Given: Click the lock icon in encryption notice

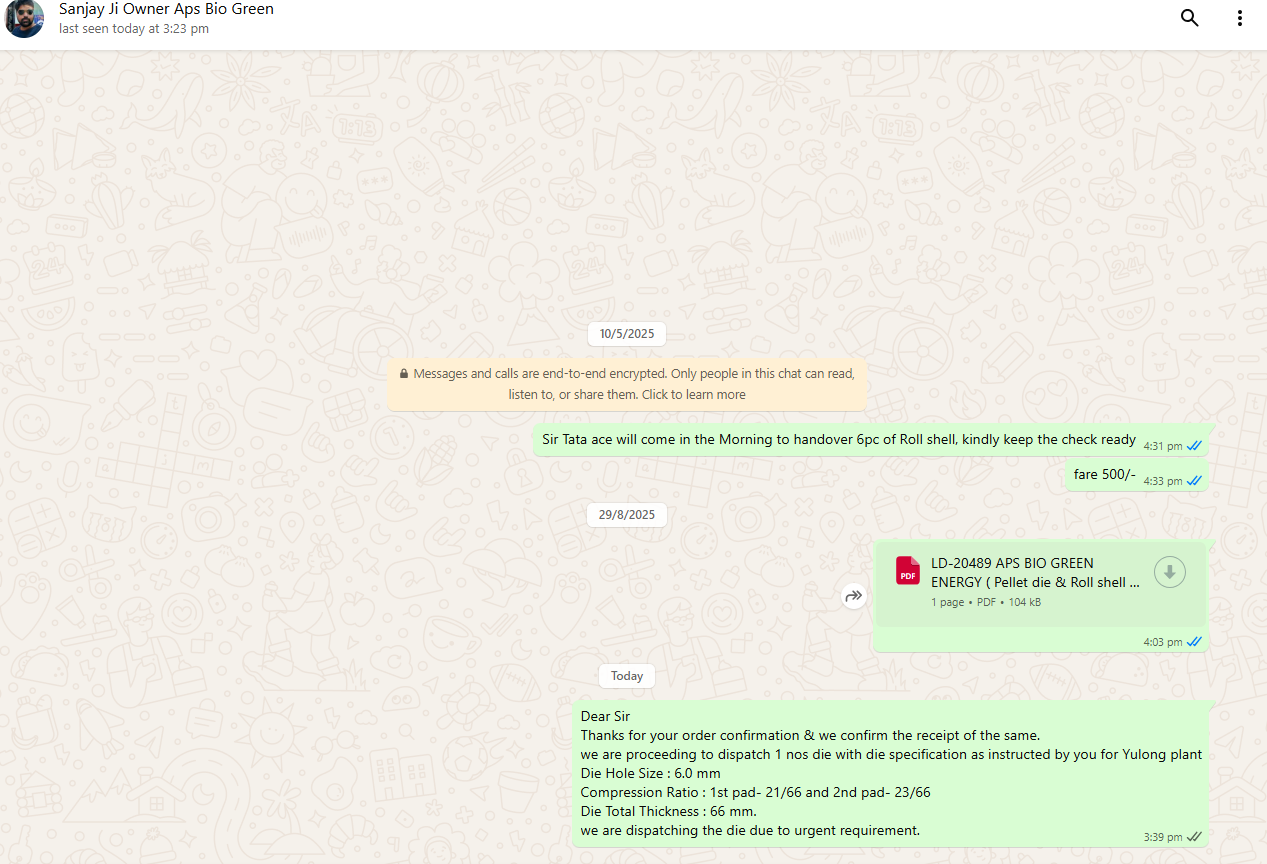Looking at the screenshot, I should (403, 374).
